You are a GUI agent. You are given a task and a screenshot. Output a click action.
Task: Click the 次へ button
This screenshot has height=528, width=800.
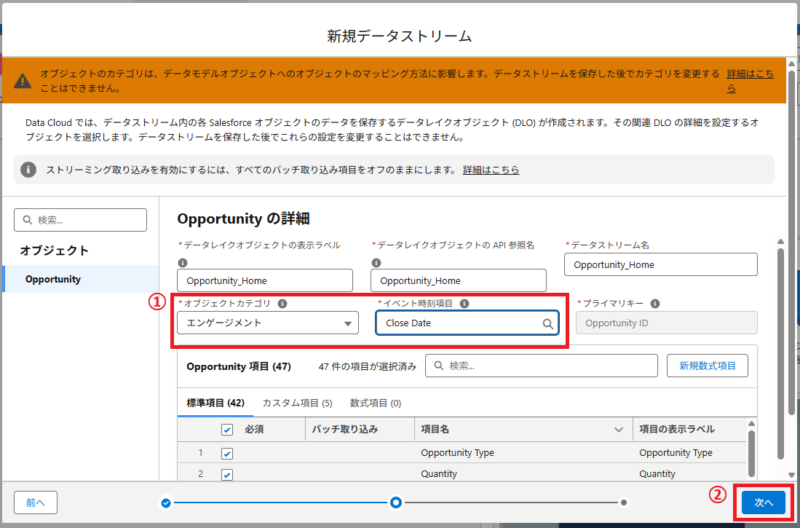click(x=764, y=502)
